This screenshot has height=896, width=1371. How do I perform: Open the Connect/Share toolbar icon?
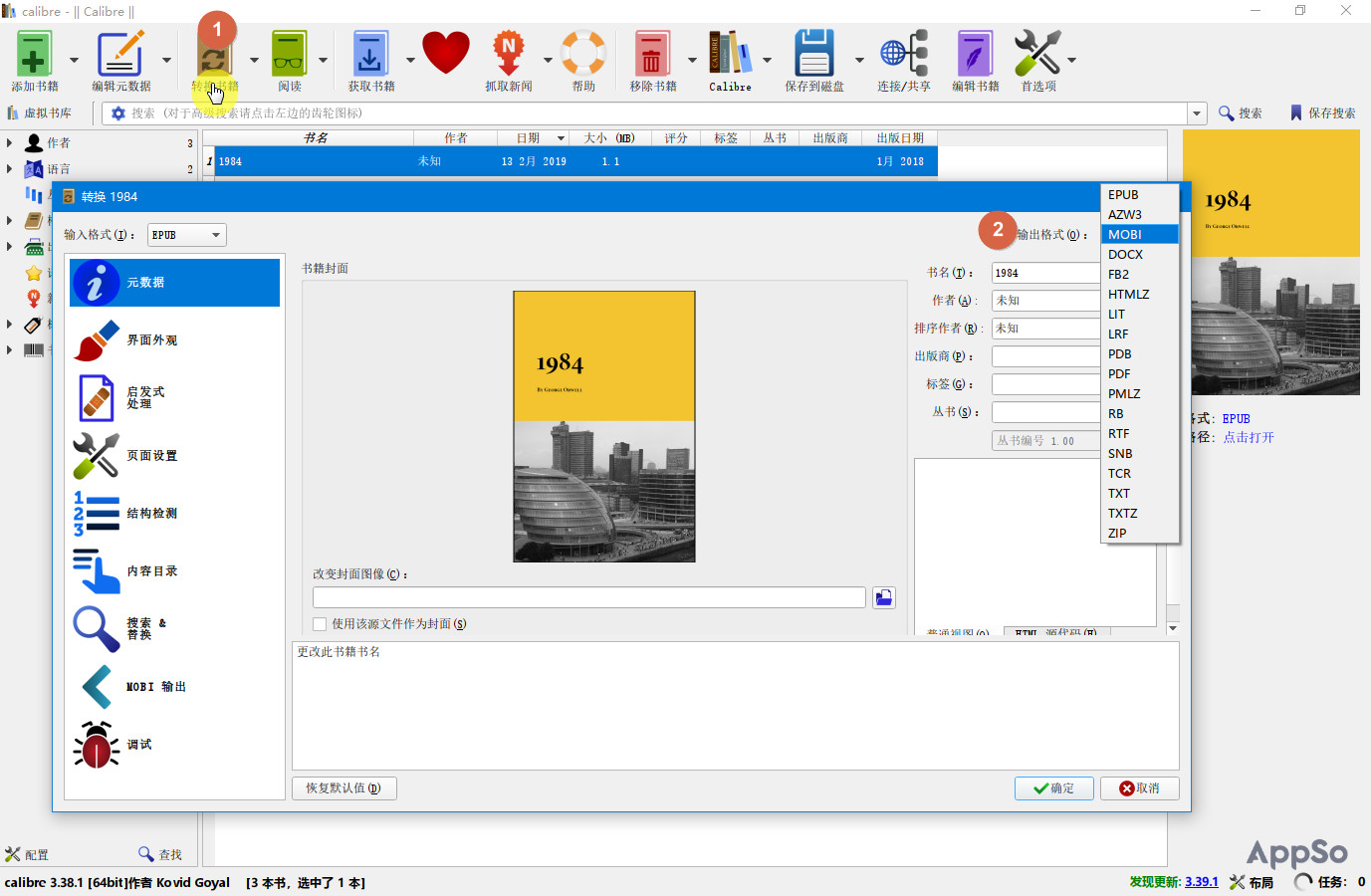coord(903,55)
